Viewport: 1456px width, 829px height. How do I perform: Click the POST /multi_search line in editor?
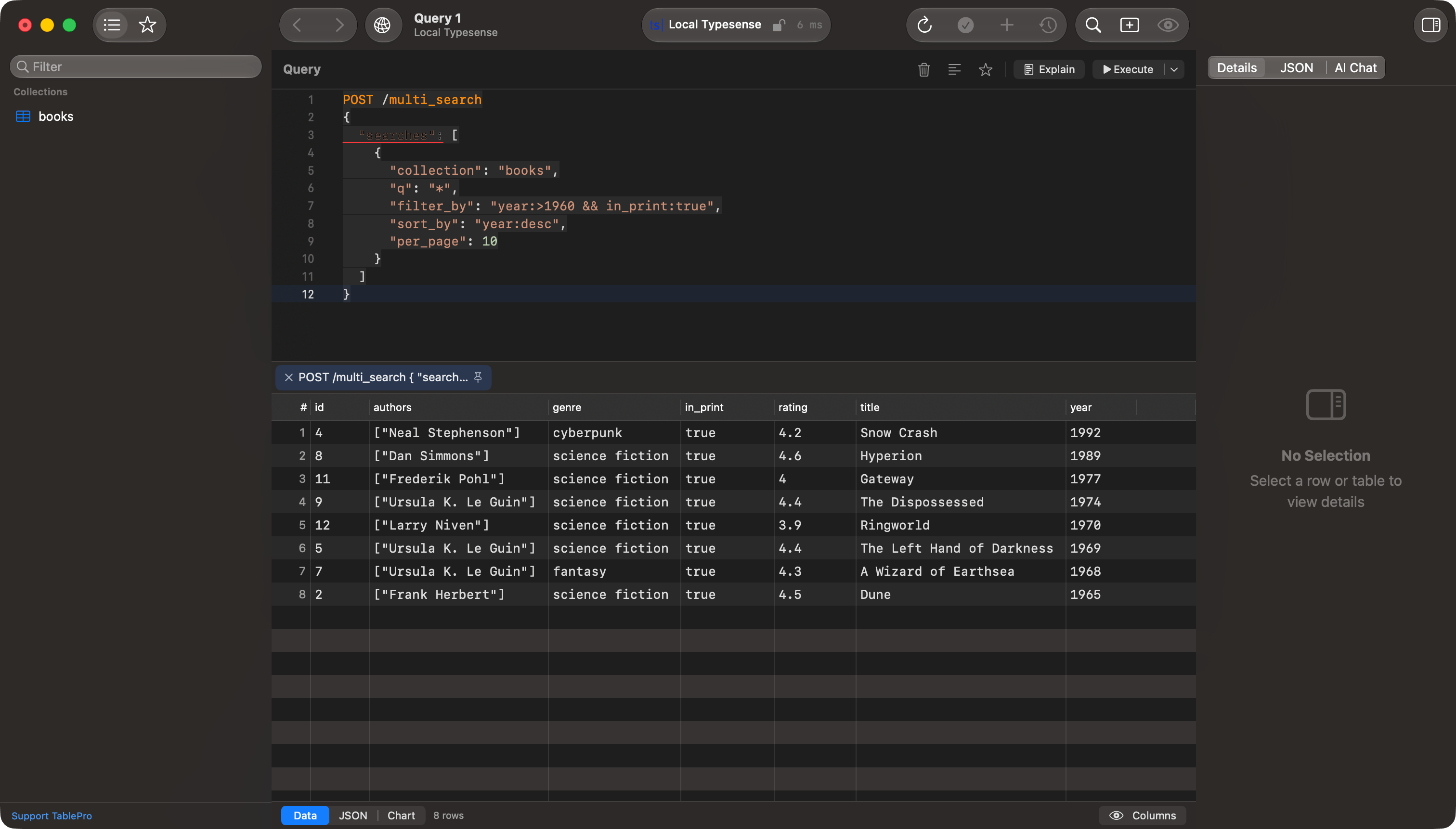coord(412,100)
